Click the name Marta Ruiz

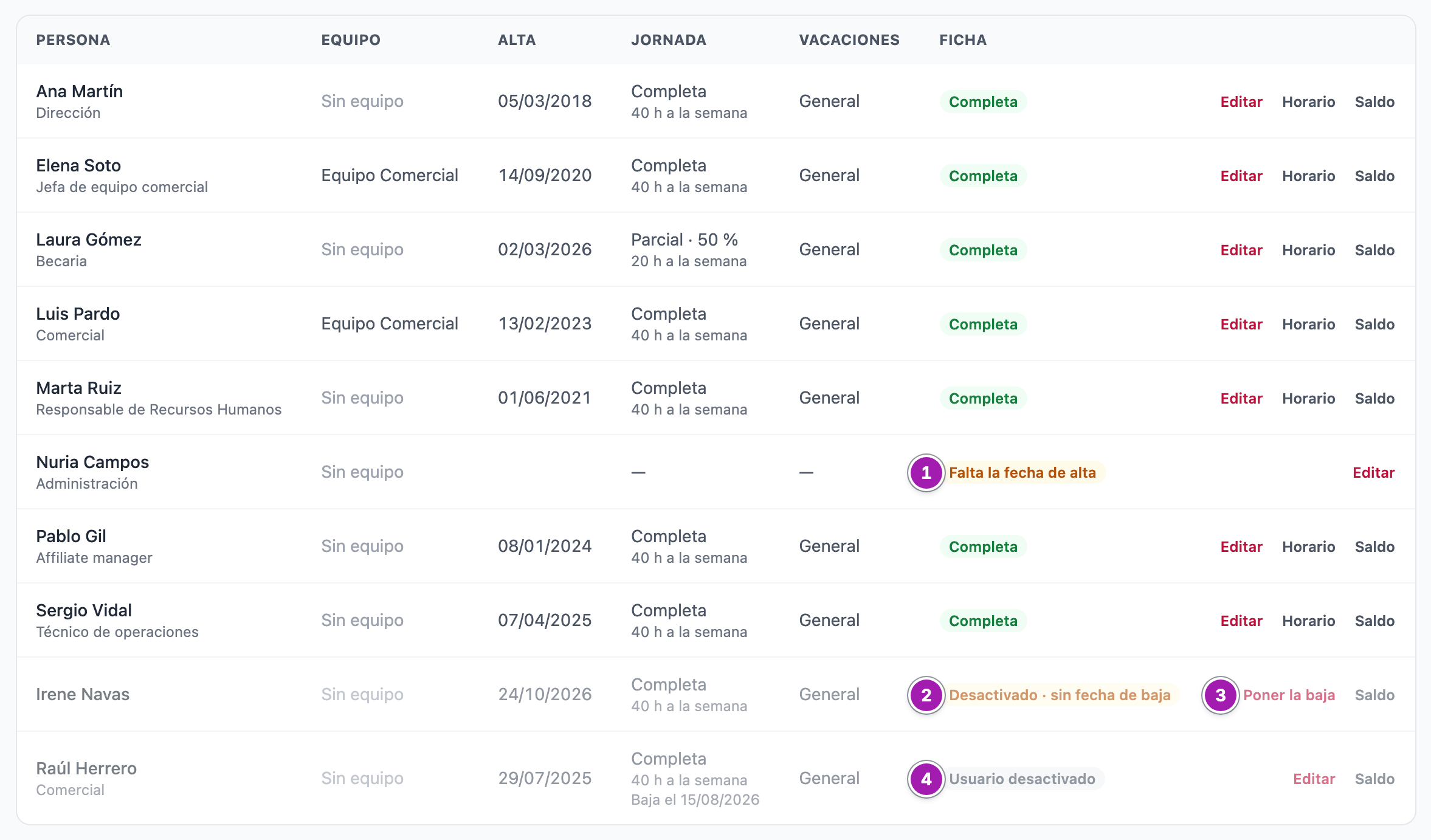78,388
